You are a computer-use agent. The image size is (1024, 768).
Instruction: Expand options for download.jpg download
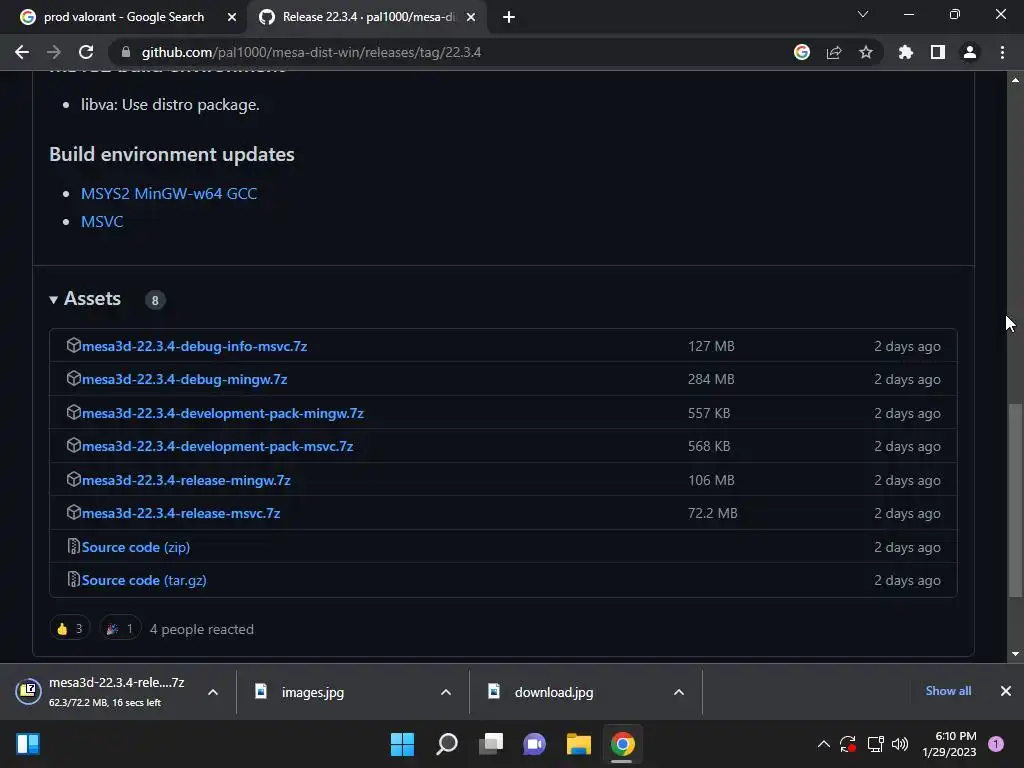(x=679, y=692)
